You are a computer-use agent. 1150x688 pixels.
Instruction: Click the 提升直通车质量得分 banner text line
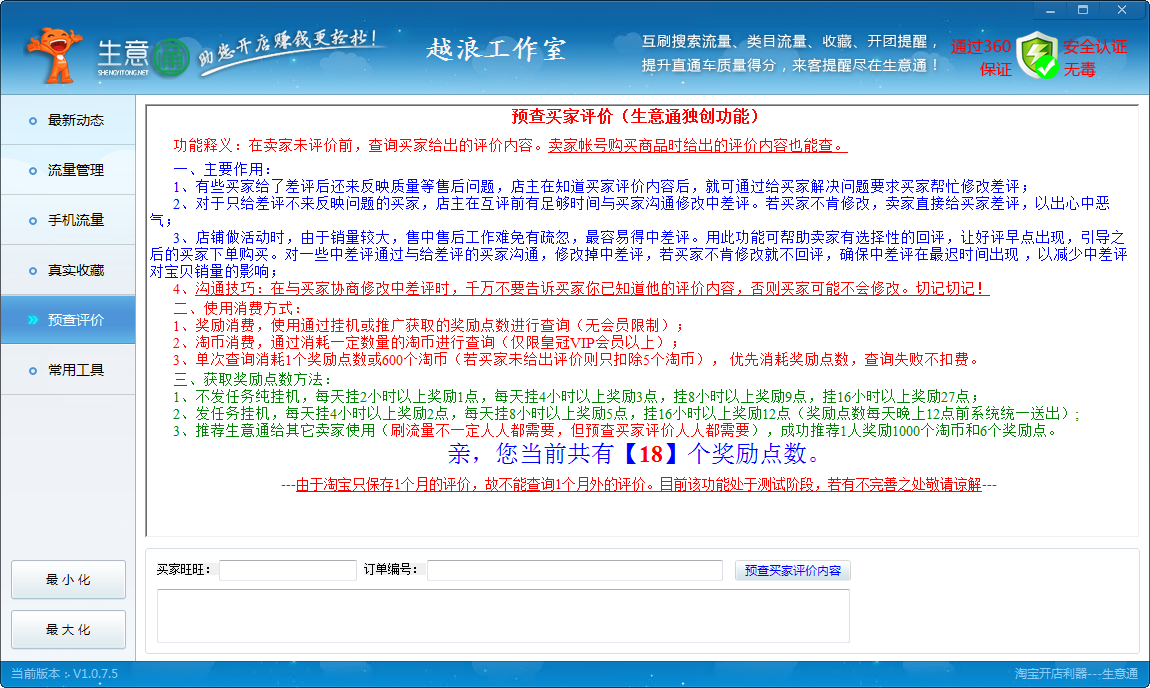click(x=790, y=65)
